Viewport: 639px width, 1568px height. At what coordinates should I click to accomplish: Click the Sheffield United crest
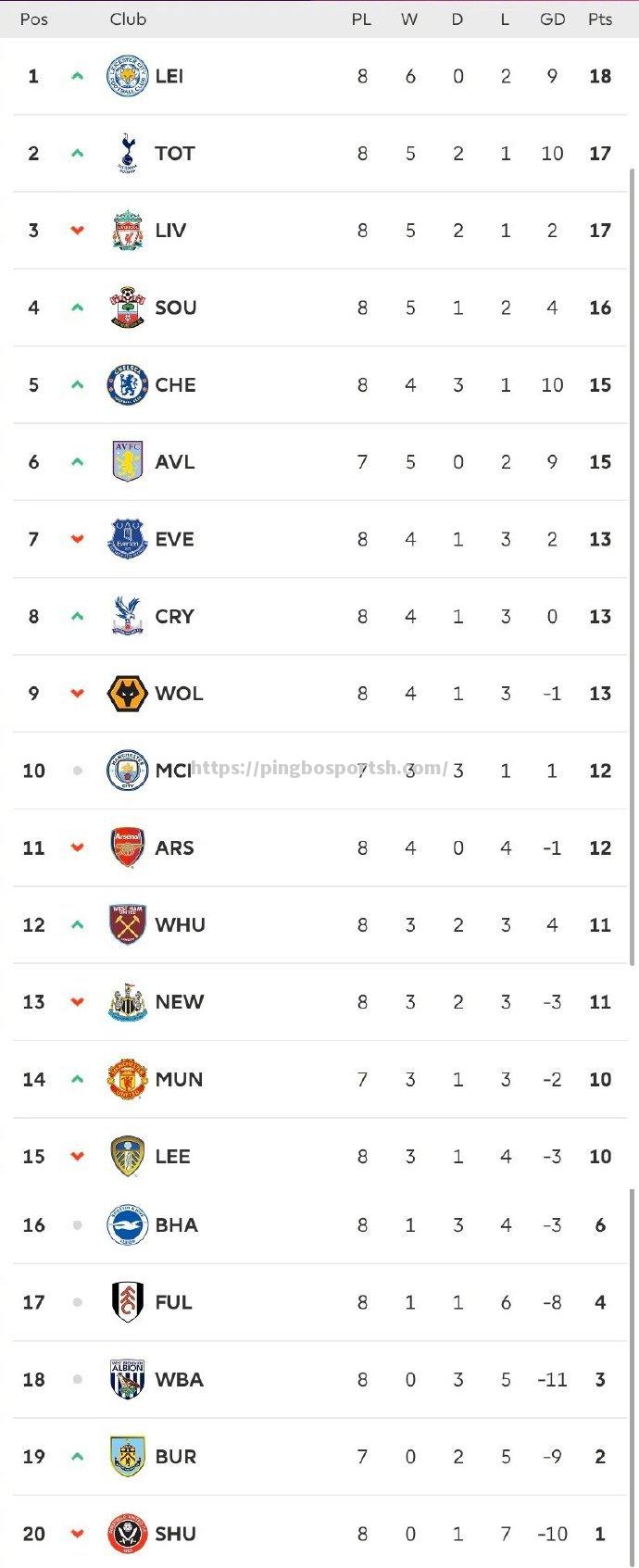pyautogui.click(x=127, y=1534)
